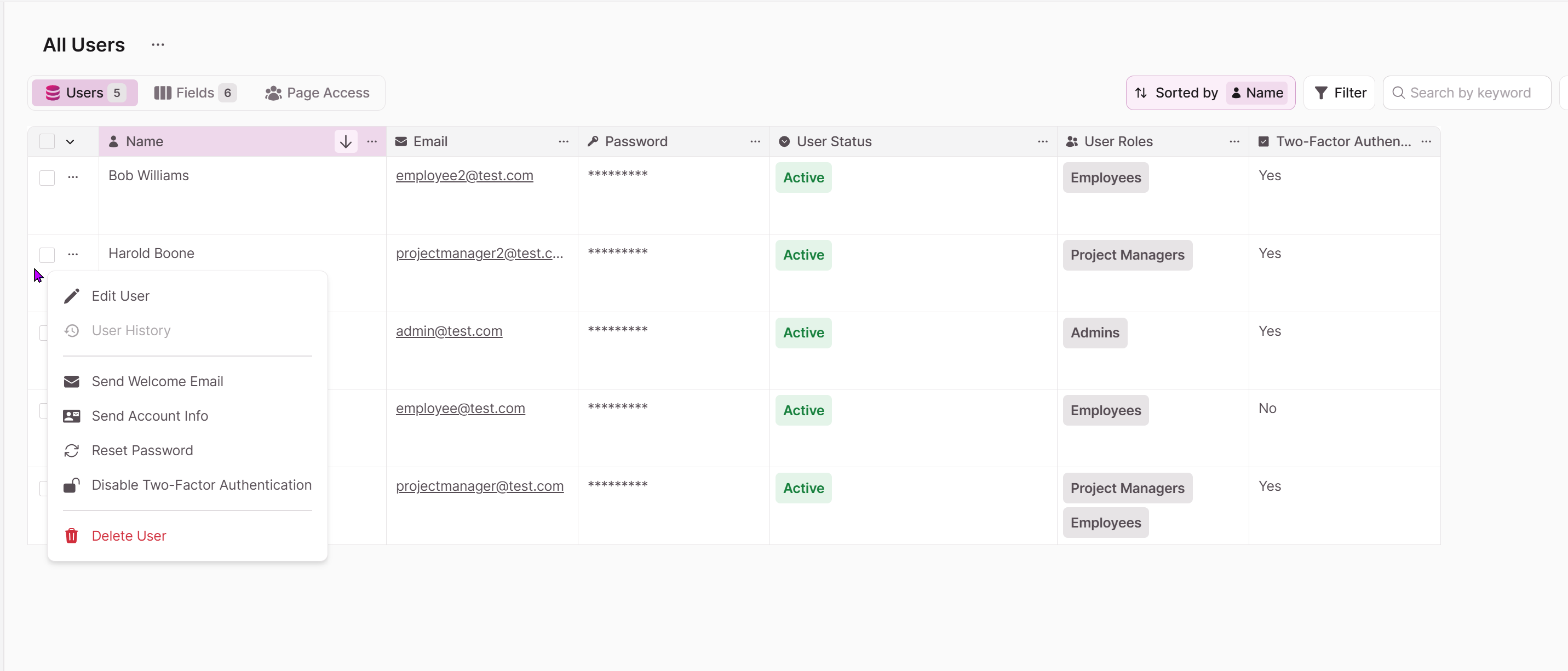Click the pencil icon beside Edit User

click(71, 296)
